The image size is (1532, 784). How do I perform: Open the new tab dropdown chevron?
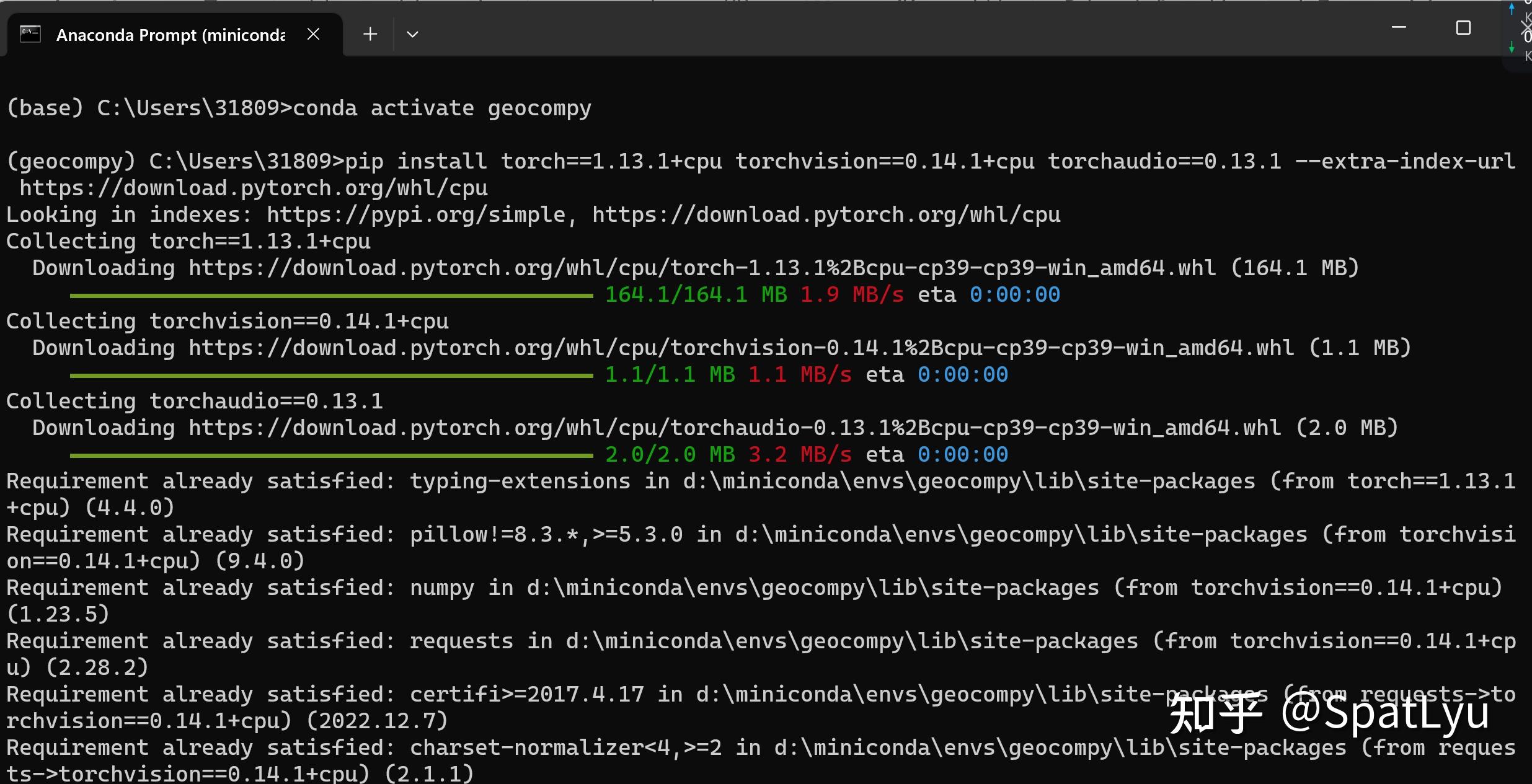pos(412,35)
